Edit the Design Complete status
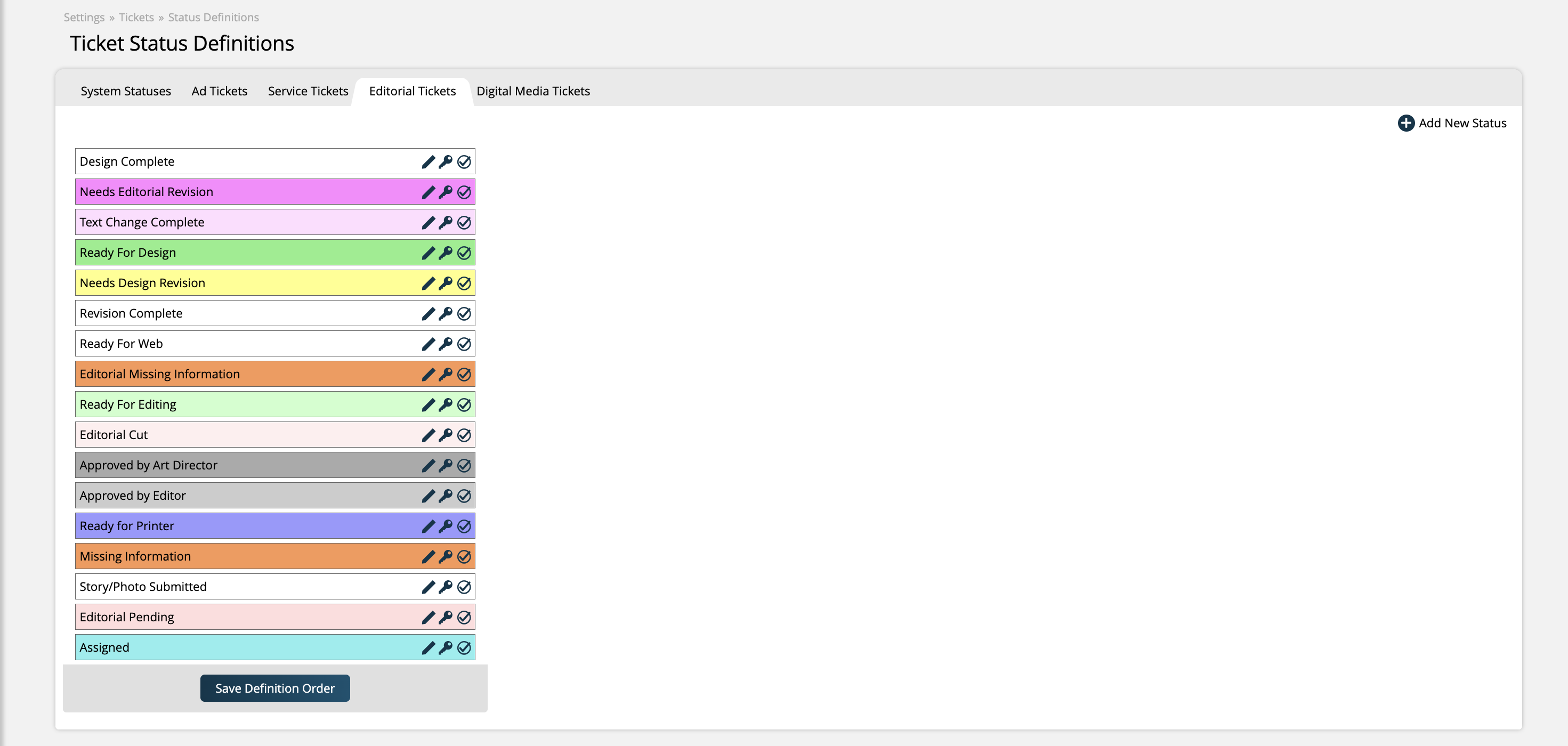1568x746 pixels. click(428, 161)
